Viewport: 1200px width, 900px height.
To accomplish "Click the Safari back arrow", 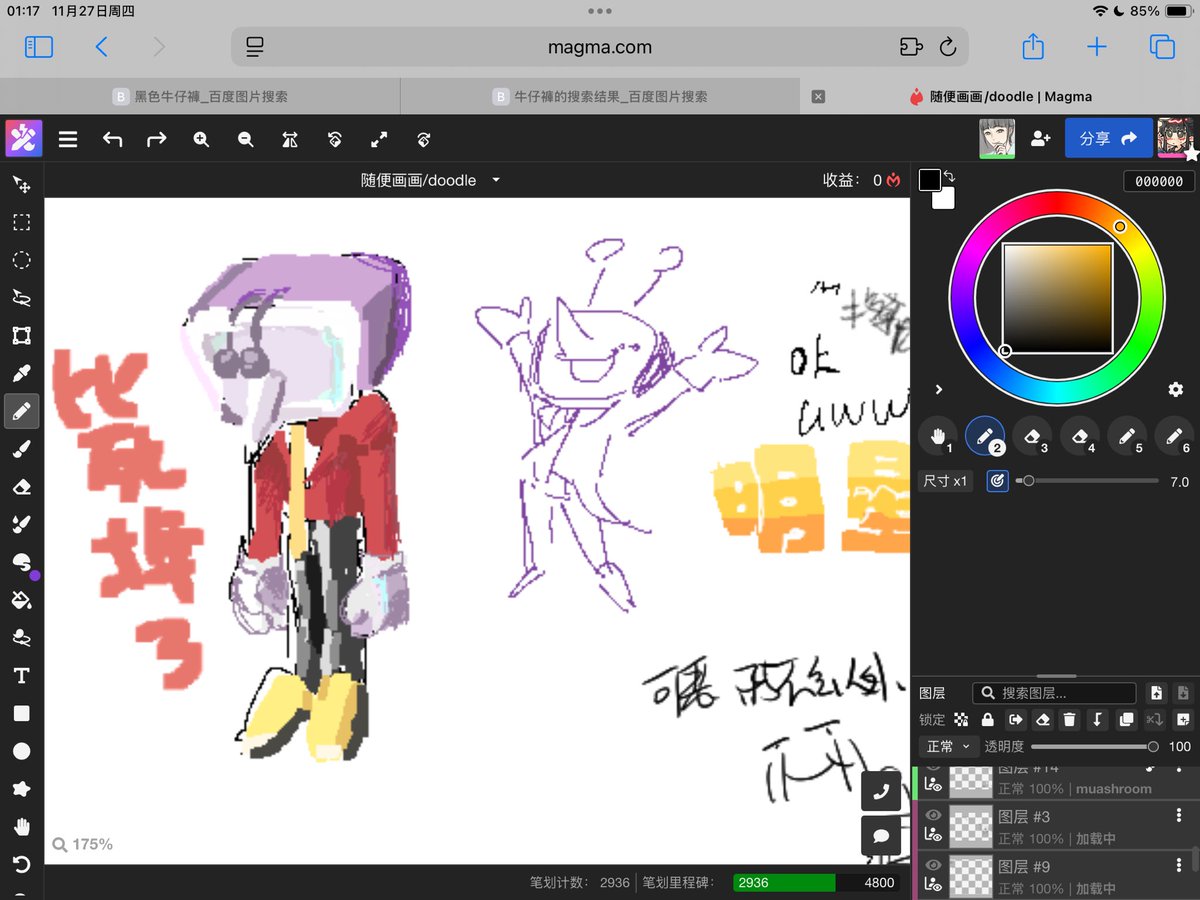I will coord(101,46).
